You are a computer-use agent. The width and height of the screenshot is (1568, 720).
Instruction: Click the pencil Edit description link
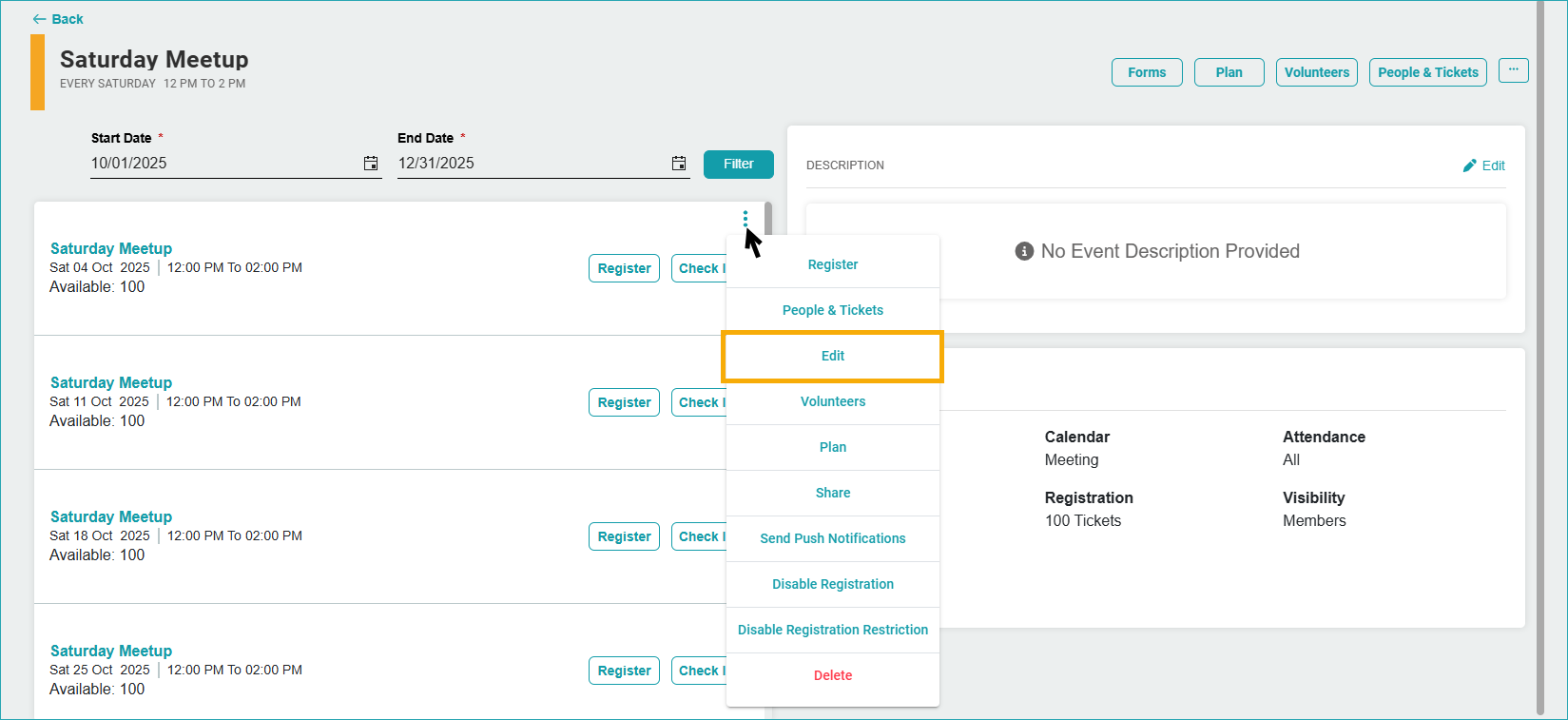coord(1483,165)
